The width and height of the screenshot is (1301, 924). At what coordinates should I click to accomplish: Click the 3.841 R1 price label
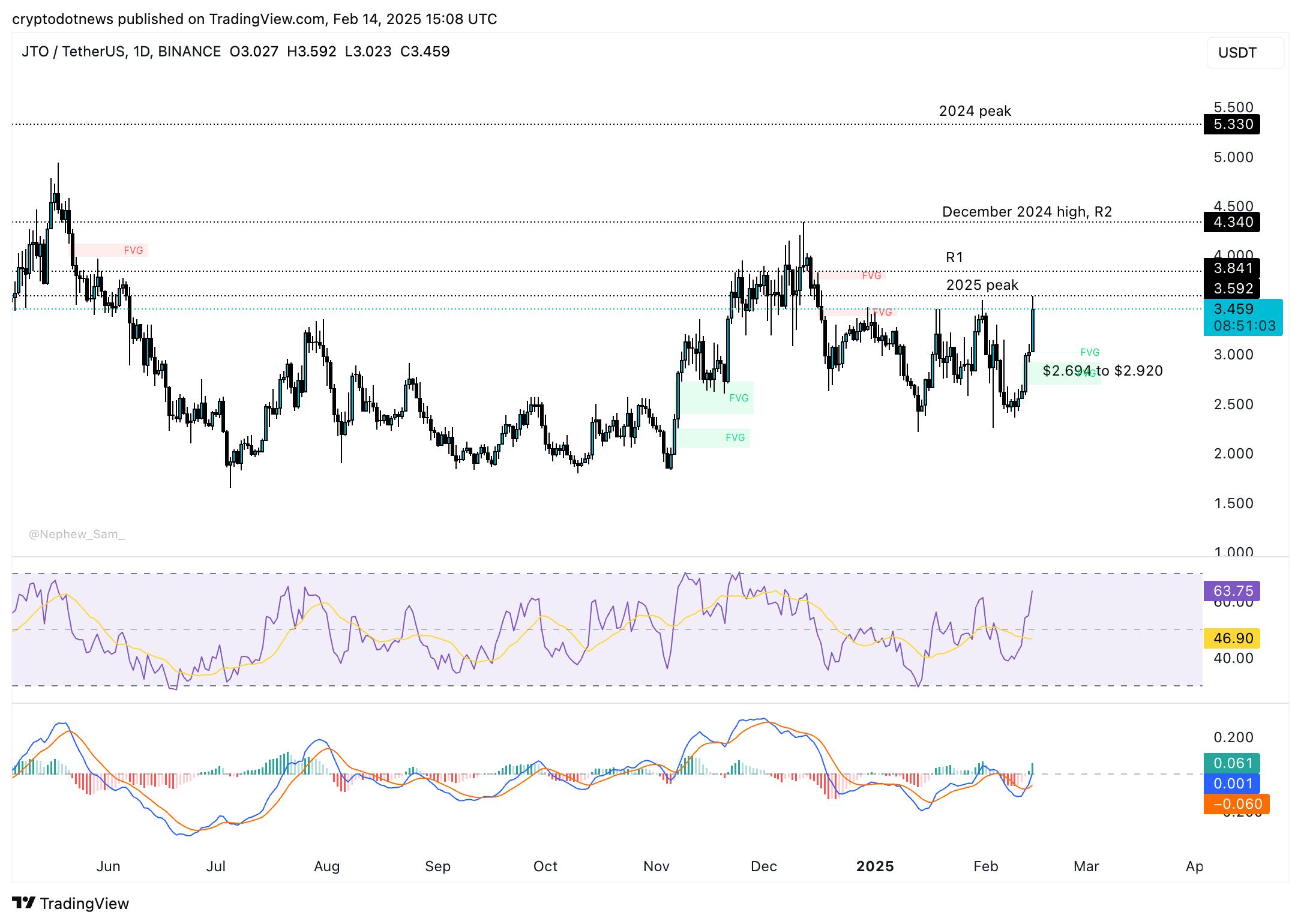1232,268
